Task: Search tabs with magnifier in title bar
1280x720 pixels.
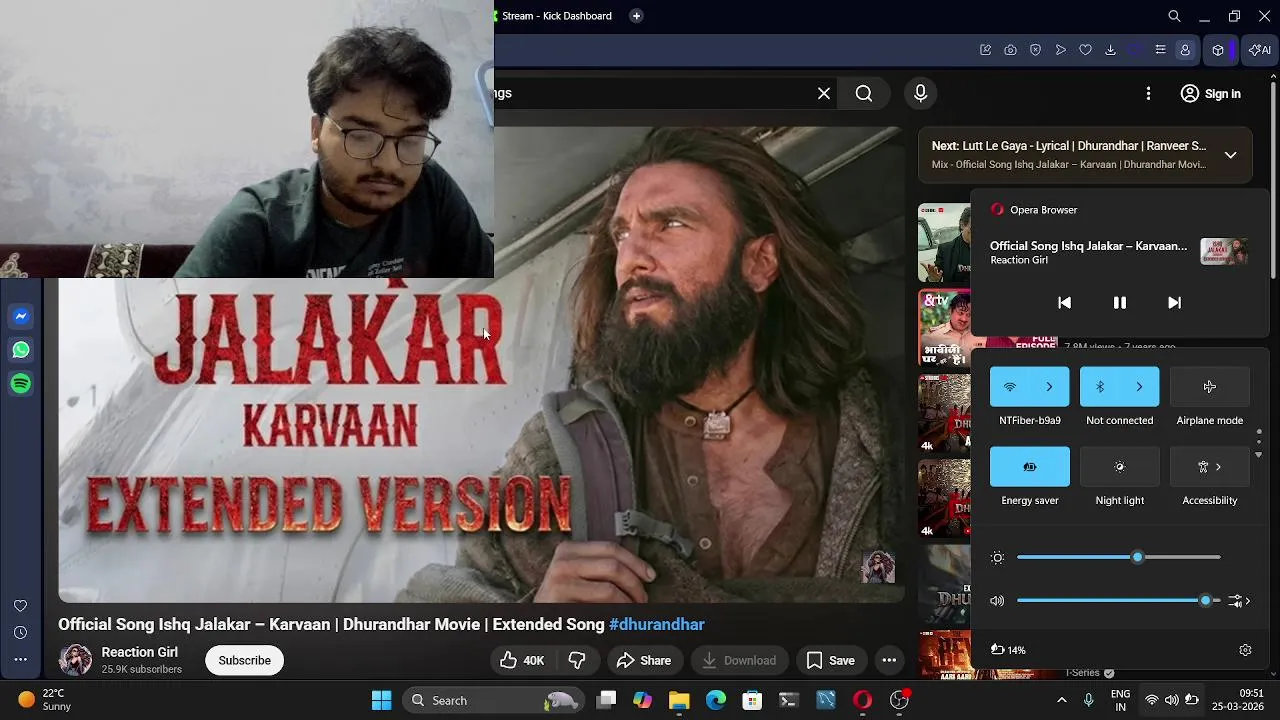Action: click(x=1175, y=16)
